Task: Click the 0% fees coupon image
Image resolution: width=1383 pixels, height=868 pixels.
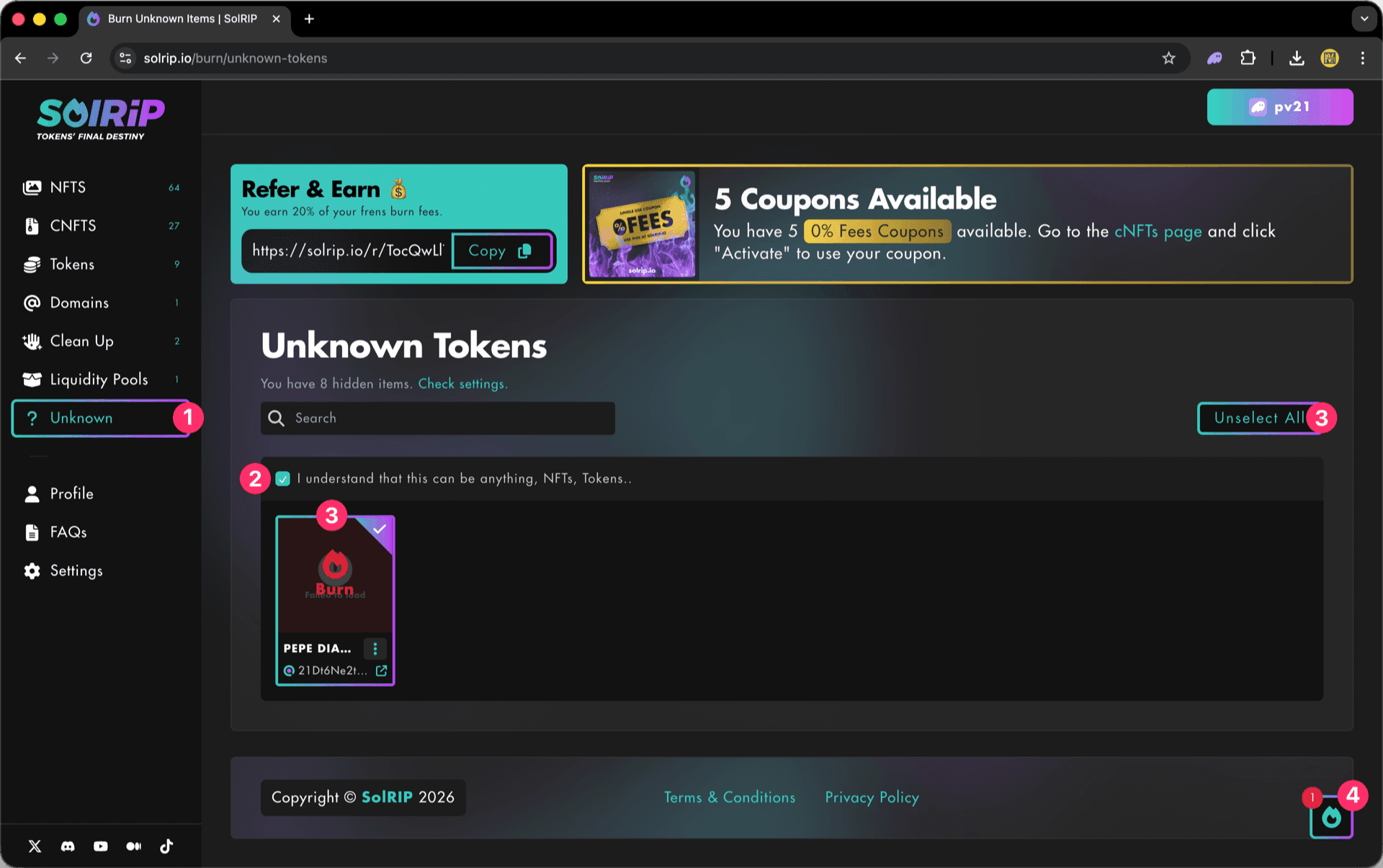Action: 642,224
